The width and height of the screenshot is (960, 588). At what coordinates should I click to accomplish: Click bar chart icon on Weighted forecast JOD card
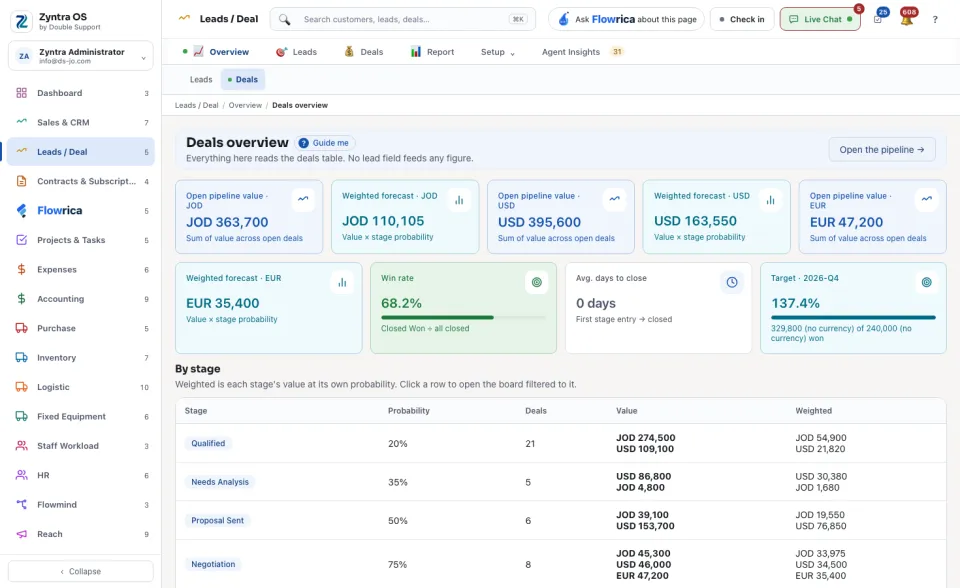(x=459, y=200)
